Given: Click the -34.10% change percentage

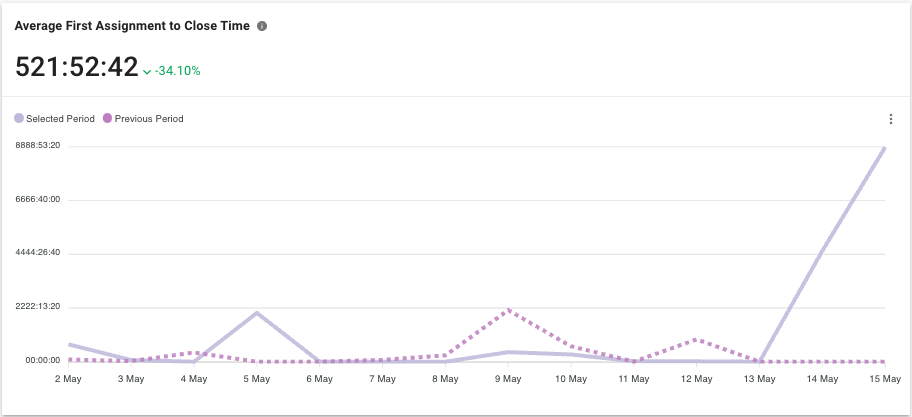Looking at the screenshot, I should 178,71.
